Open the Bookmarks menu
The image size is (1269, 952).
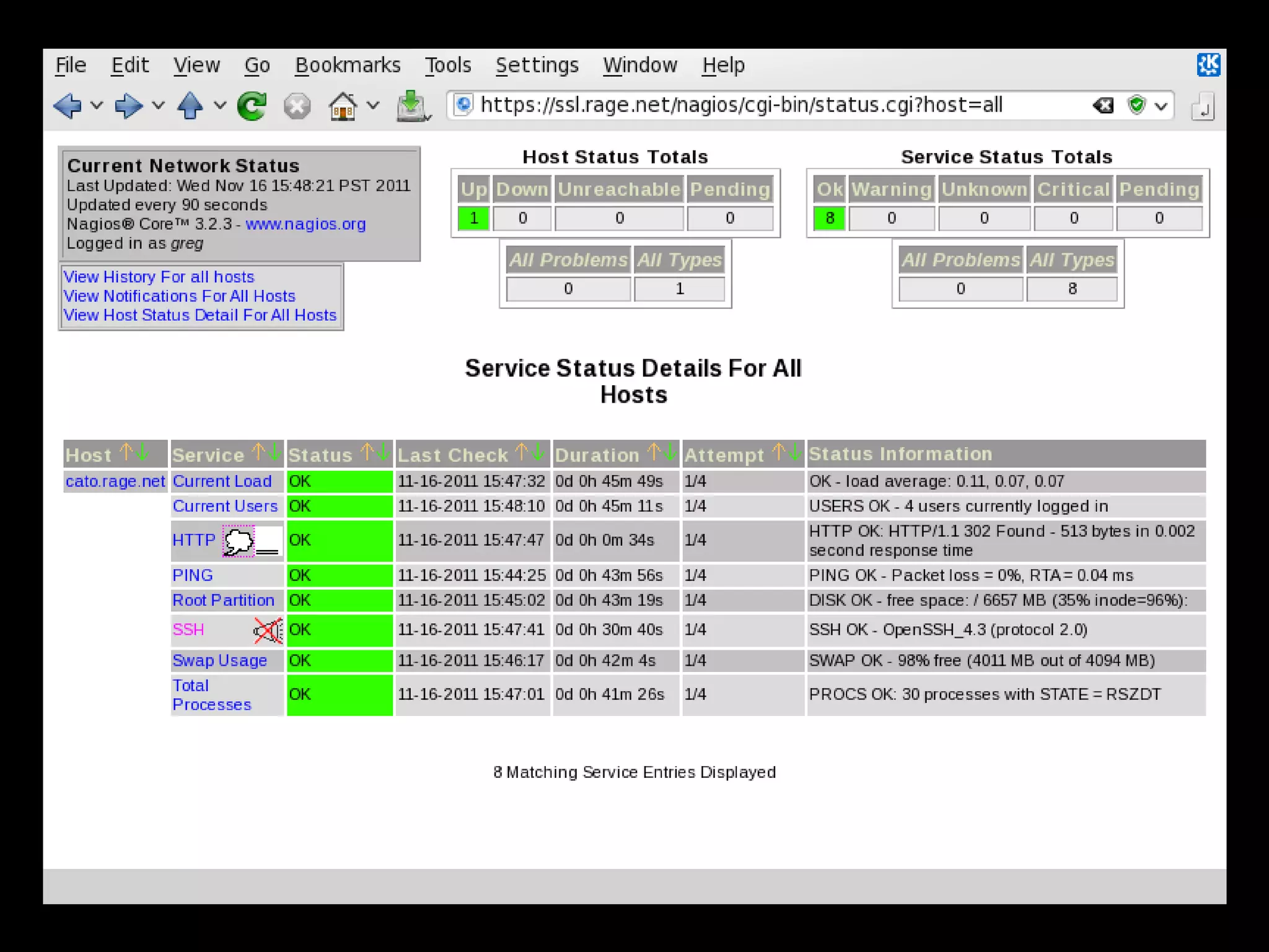tap(348, 65)
